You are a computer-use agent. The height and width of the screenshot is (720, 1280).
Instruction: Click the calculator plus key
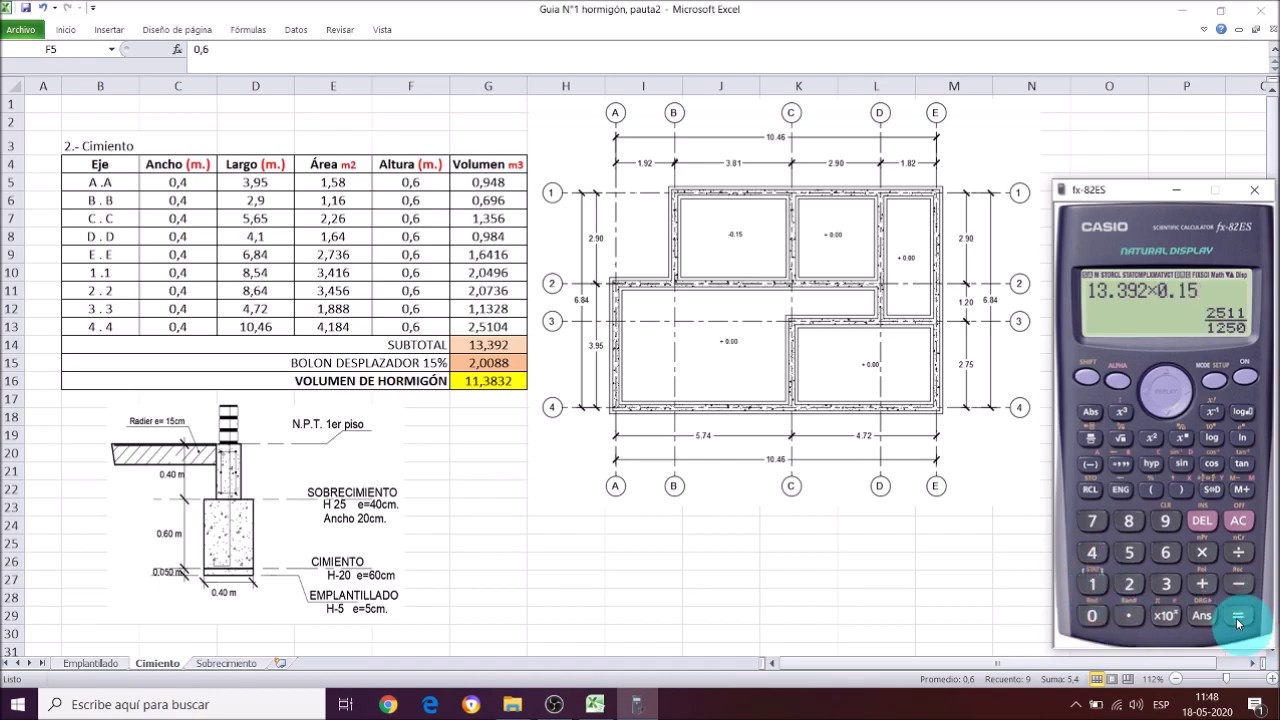(x=1202, y=584)
